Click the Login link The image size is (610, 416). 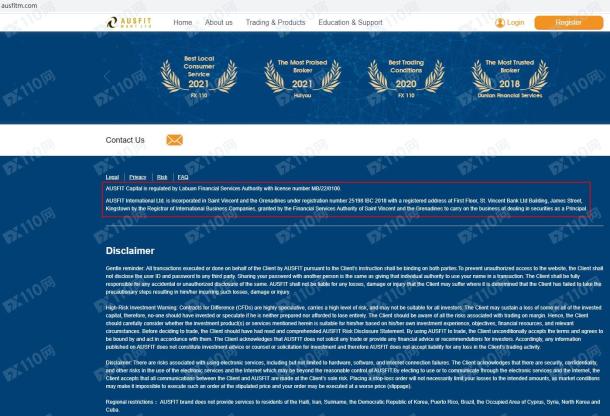515,23
